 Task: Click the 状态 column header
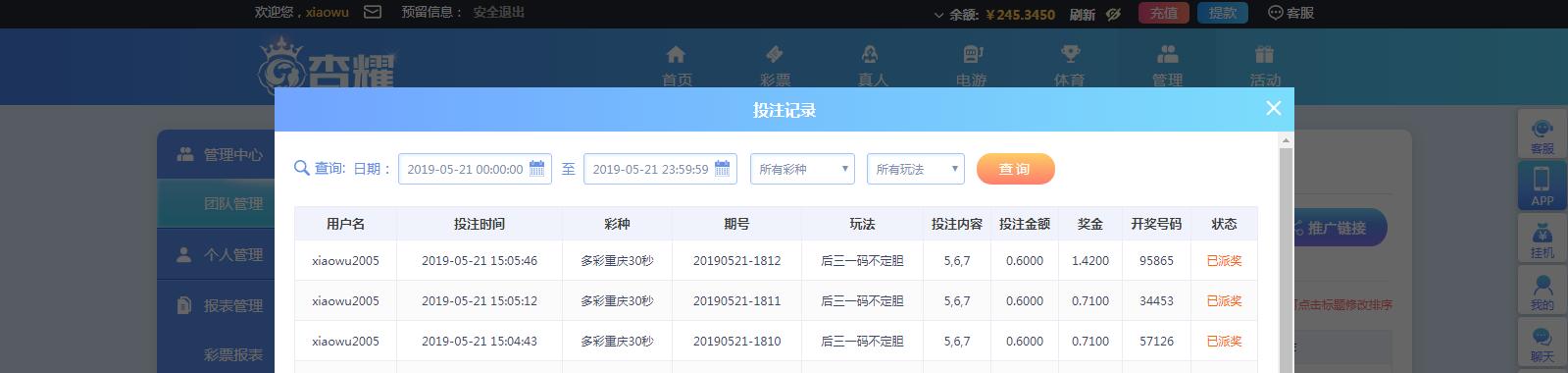1224,224
